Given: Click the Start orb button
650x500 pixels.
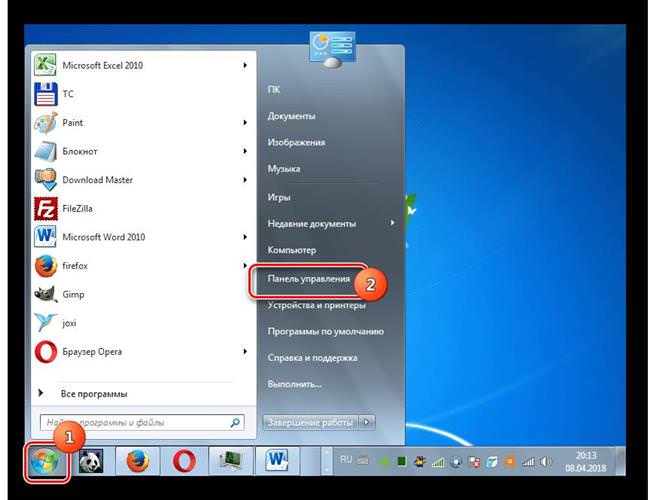Looking at the screenshot, I should [45, 461].
